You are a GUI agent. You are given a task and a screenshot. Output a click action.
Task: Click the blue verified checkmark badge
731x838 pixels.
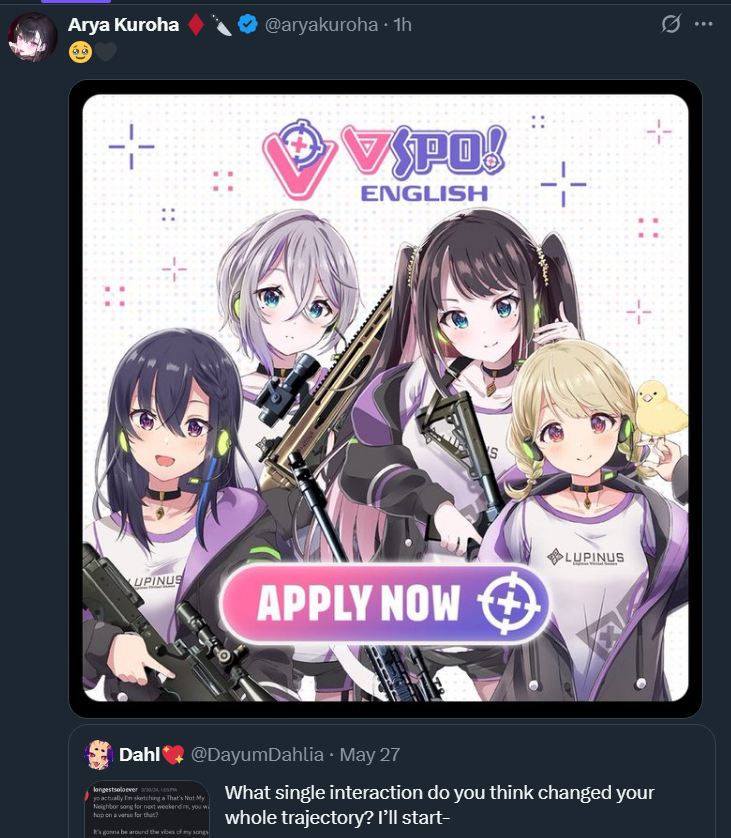(247, 24)
